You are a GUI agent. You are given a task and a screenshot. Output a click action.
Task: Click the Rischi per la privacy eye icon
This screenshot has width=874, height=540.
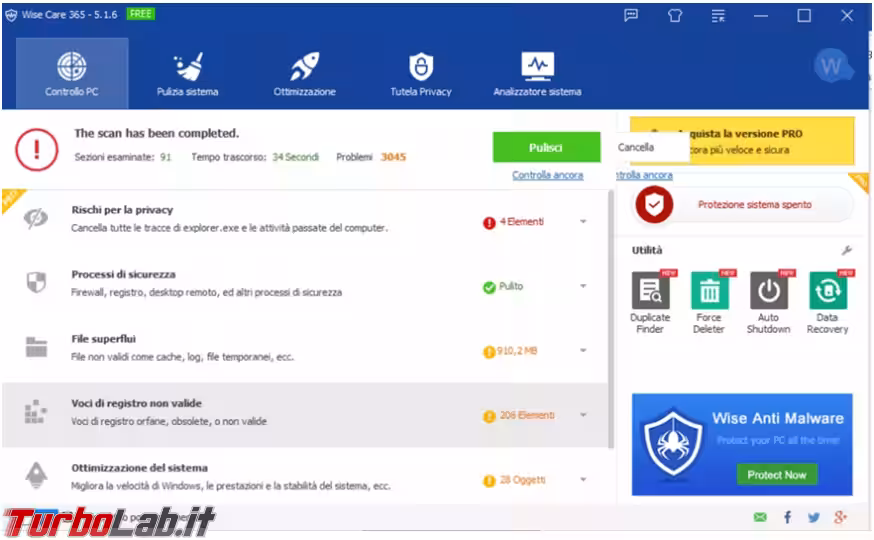click(x=36, y=218)
